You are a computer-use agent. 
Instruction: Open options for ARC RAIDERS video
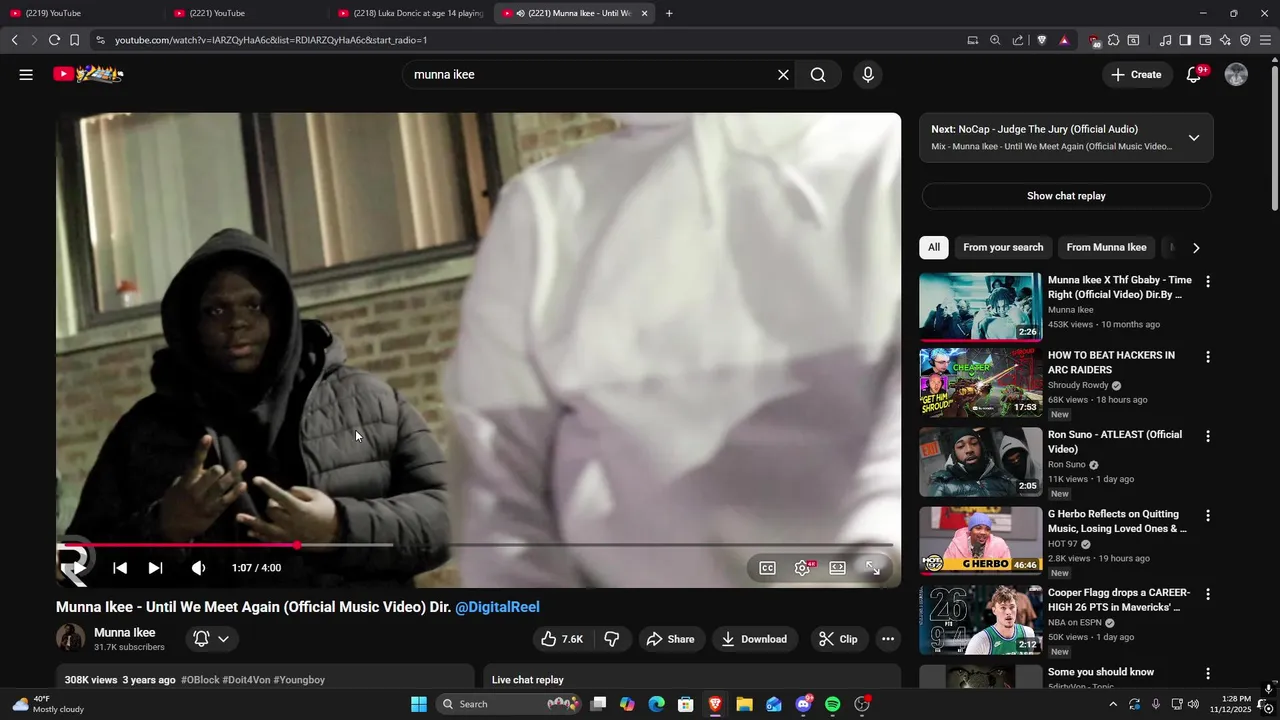(1207, 357)
